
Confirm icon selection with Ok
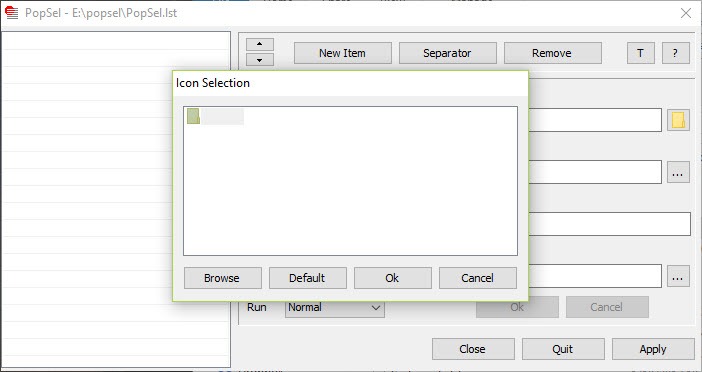(393, 278)
